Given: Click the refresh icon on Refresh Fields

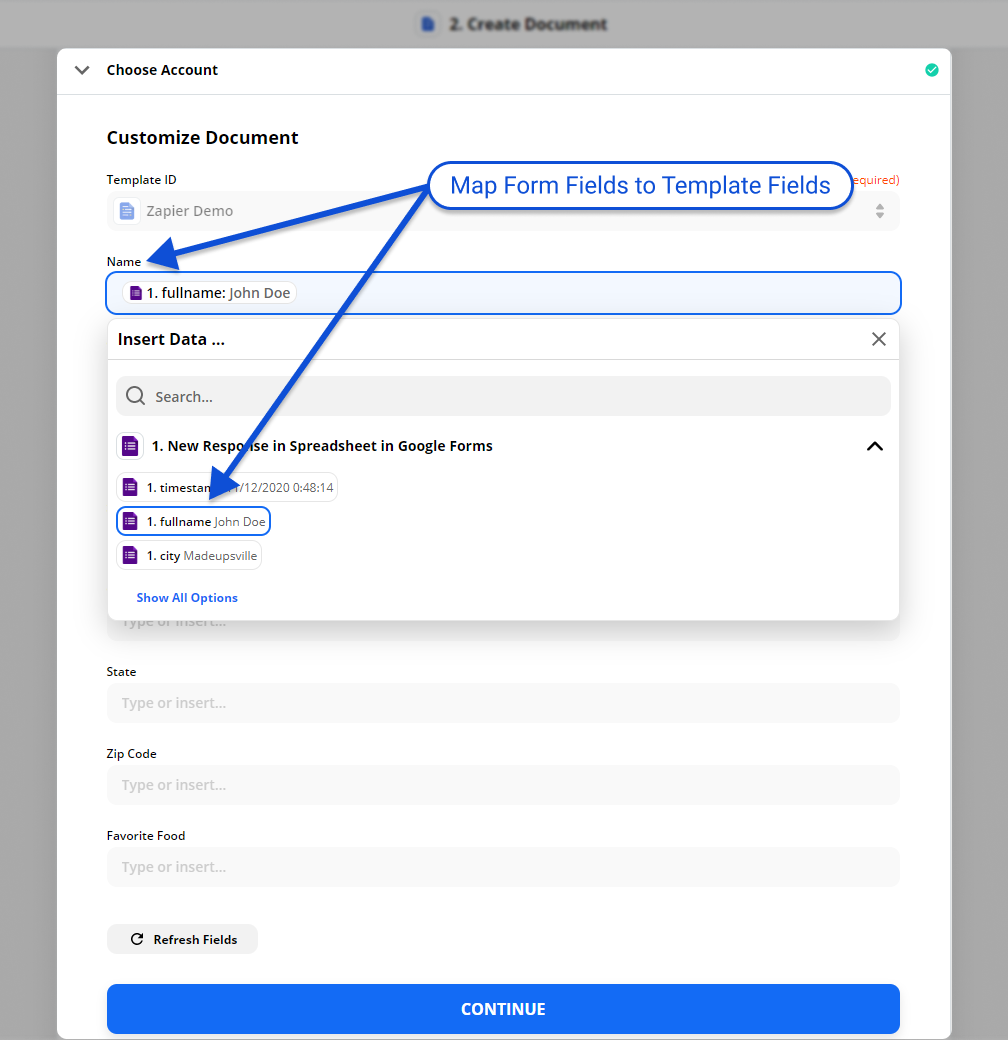Looking at the screenshot, I should tap(137, 939).
